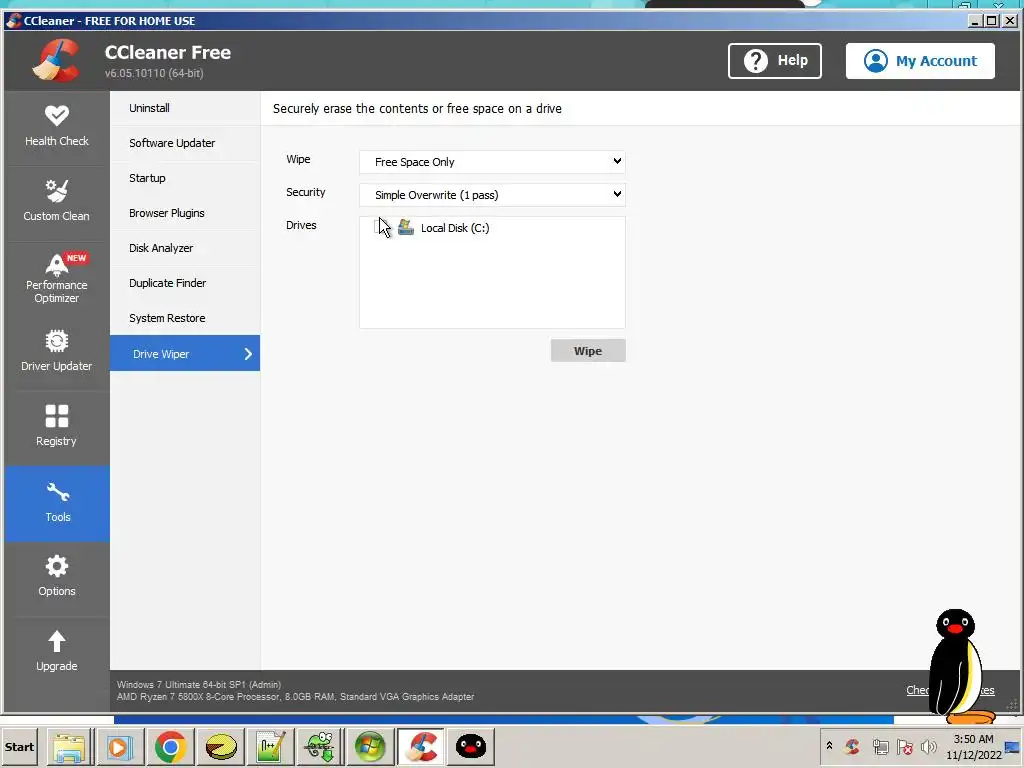Click the Help button
This screenshot has height=768, width=1024.
[775, 61]
